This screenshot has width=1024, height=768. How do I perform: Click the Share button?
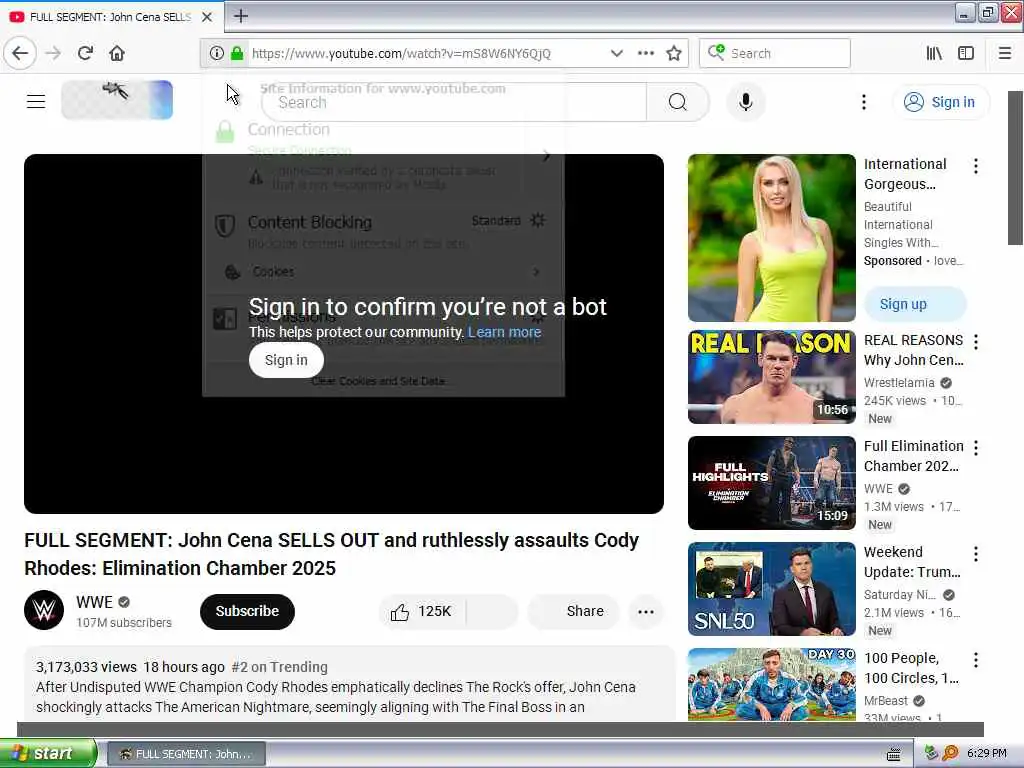[x=573, y=611]
